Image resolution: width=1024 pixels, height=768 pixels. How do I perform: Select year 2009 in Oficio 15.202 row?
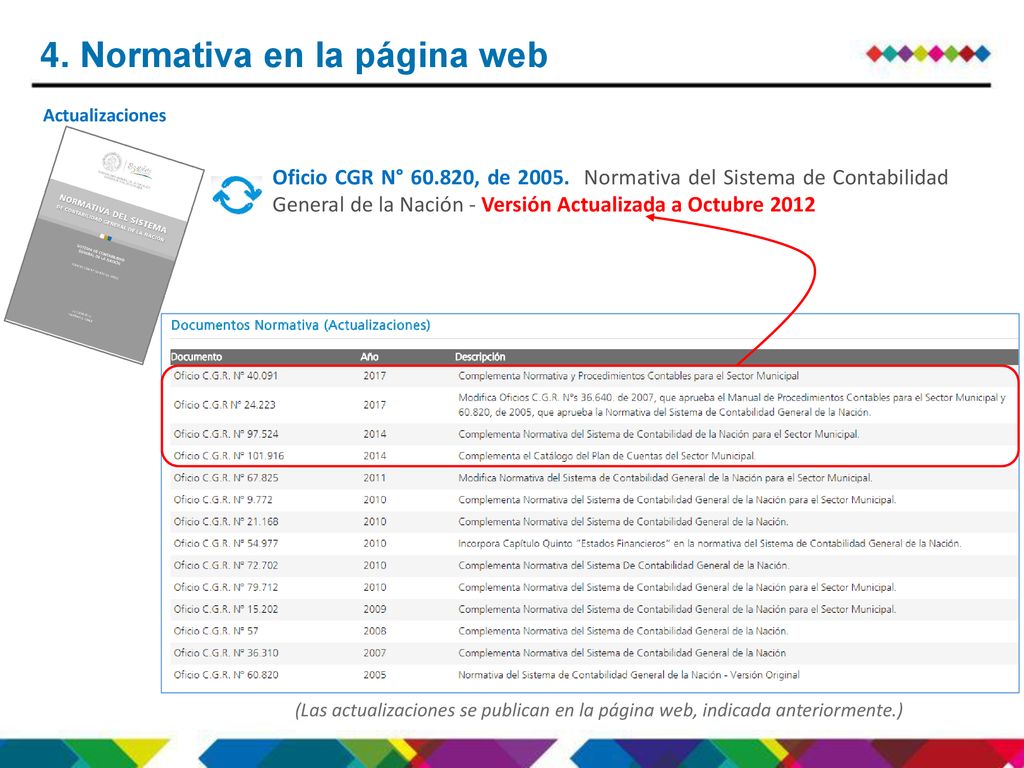pyautogui.click(x=374, y=609)
